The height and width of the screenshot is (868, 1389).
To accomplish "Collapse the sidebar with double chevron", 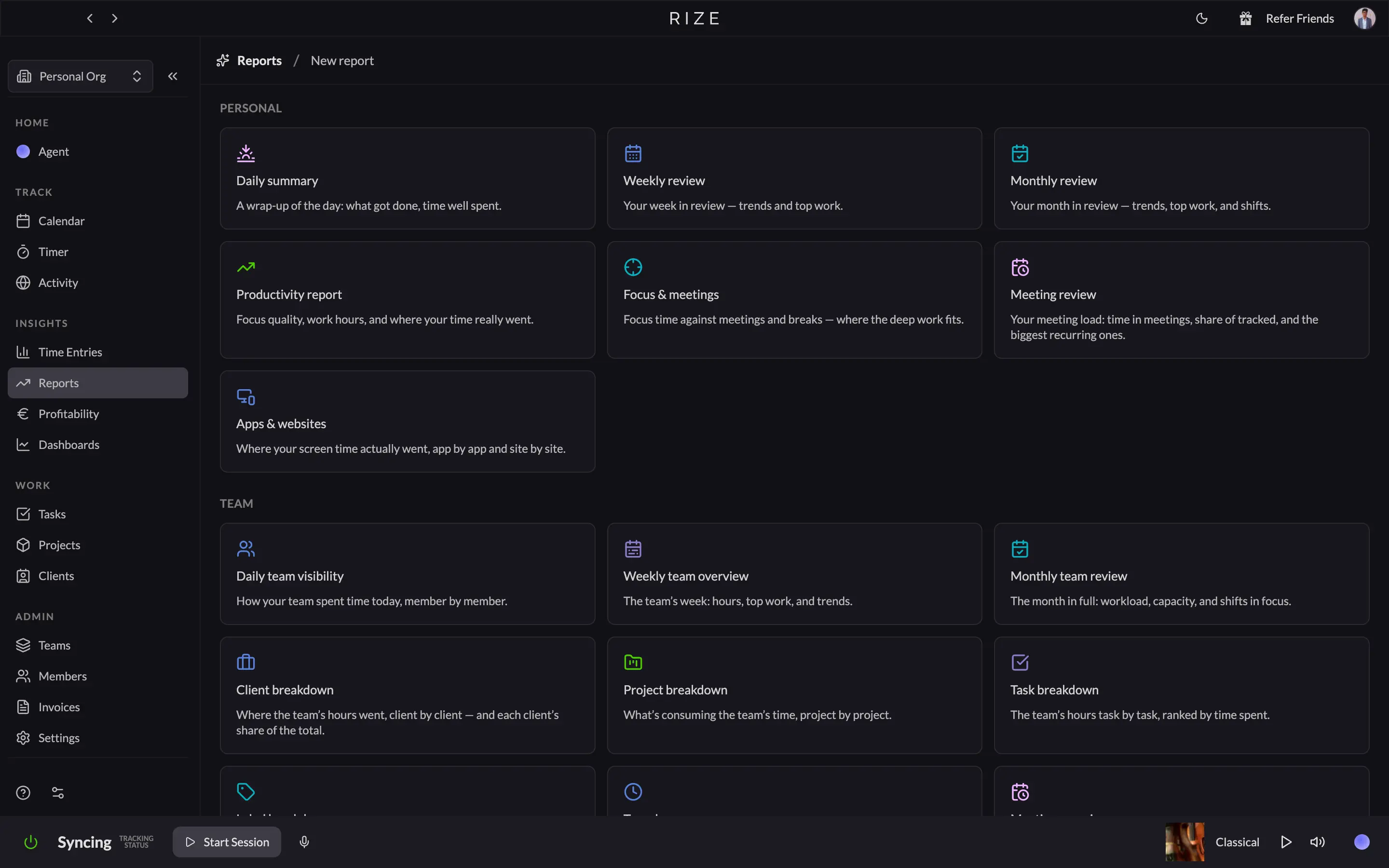I will coord(173,76).
